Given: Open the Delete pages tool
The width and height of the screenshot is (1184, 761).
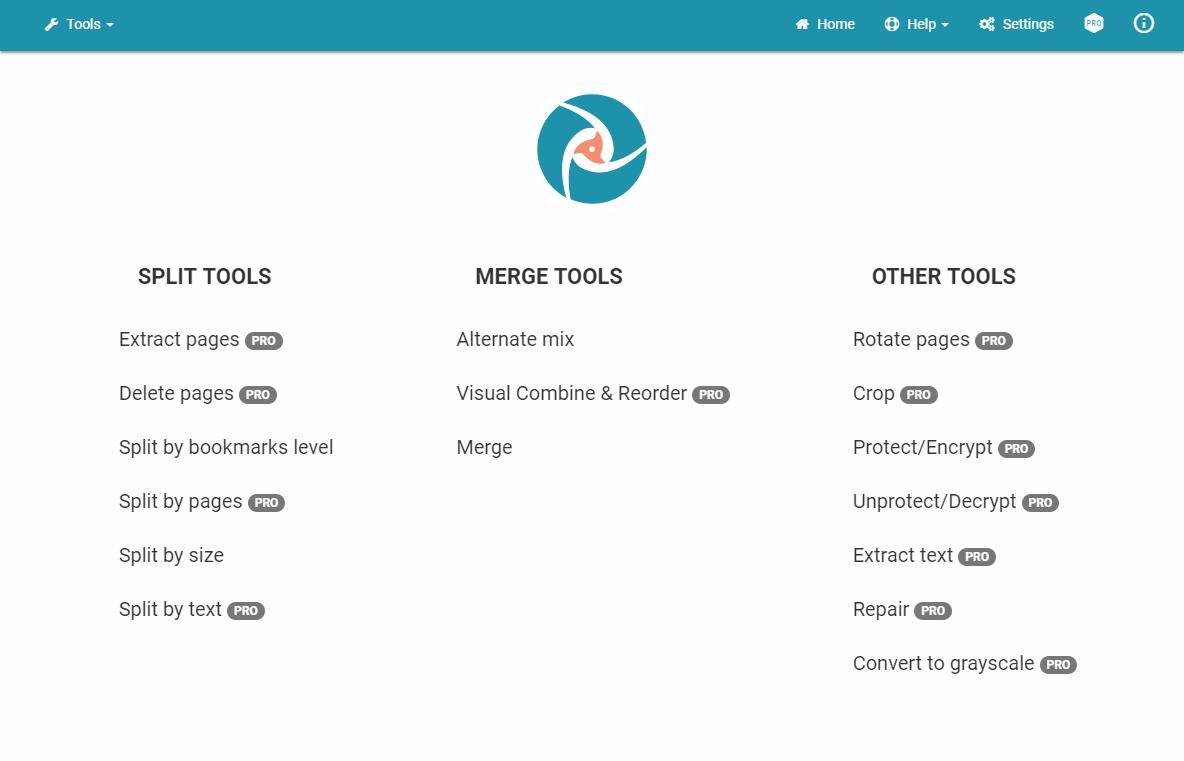Looking at the screenshot, I should pyautogui.click(x=176, y=393).
